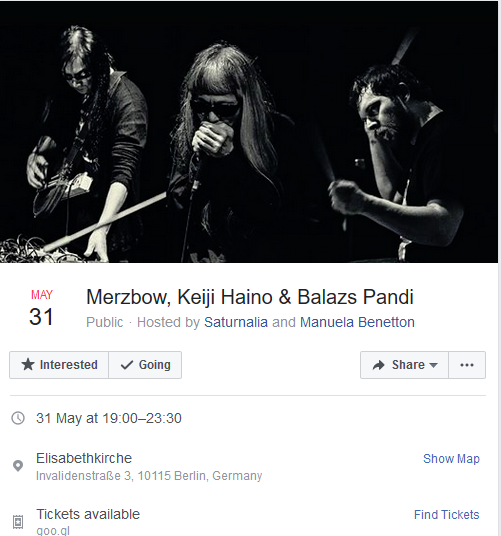Open the event cover photo
Screen dimensions: 501x536
pyautogui.click(x=249, y=132)
